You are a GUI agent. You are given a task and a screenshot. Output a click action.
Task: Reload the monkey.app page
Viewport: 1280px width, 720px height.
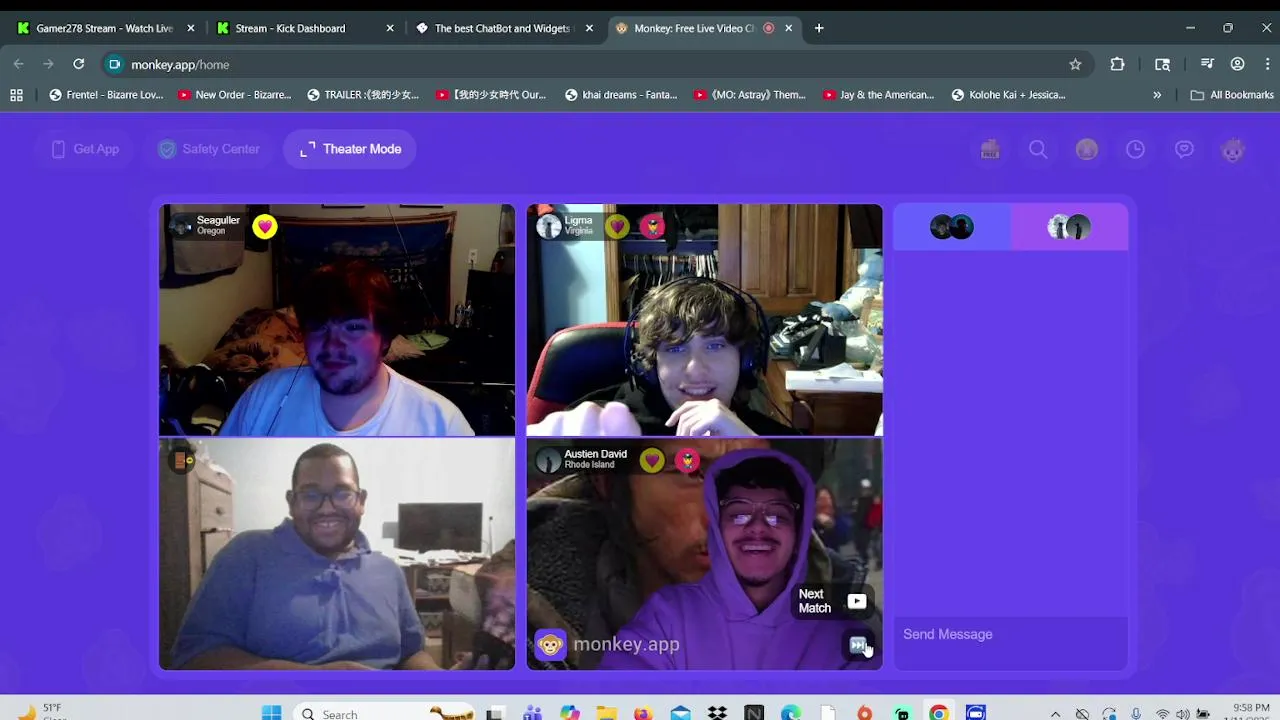click(78, 64)
